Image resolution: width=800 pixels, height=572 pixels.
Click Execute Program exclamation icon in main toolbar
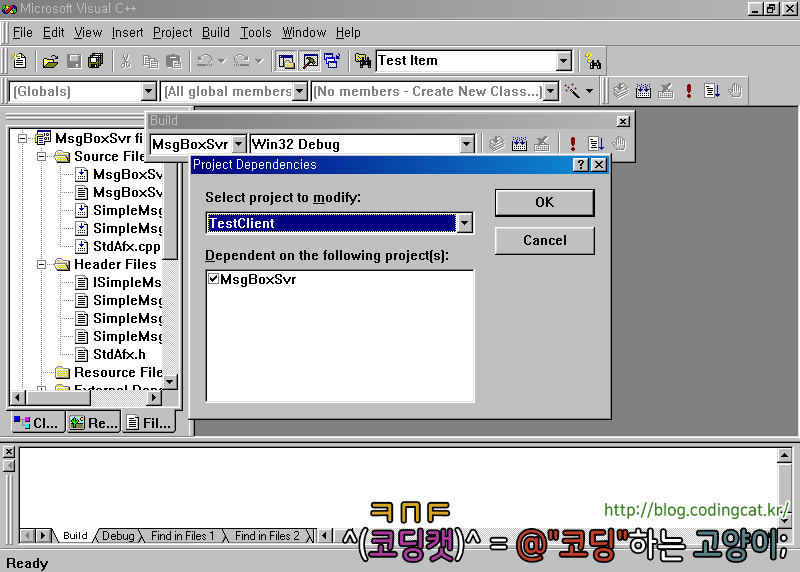click(689, 91)
